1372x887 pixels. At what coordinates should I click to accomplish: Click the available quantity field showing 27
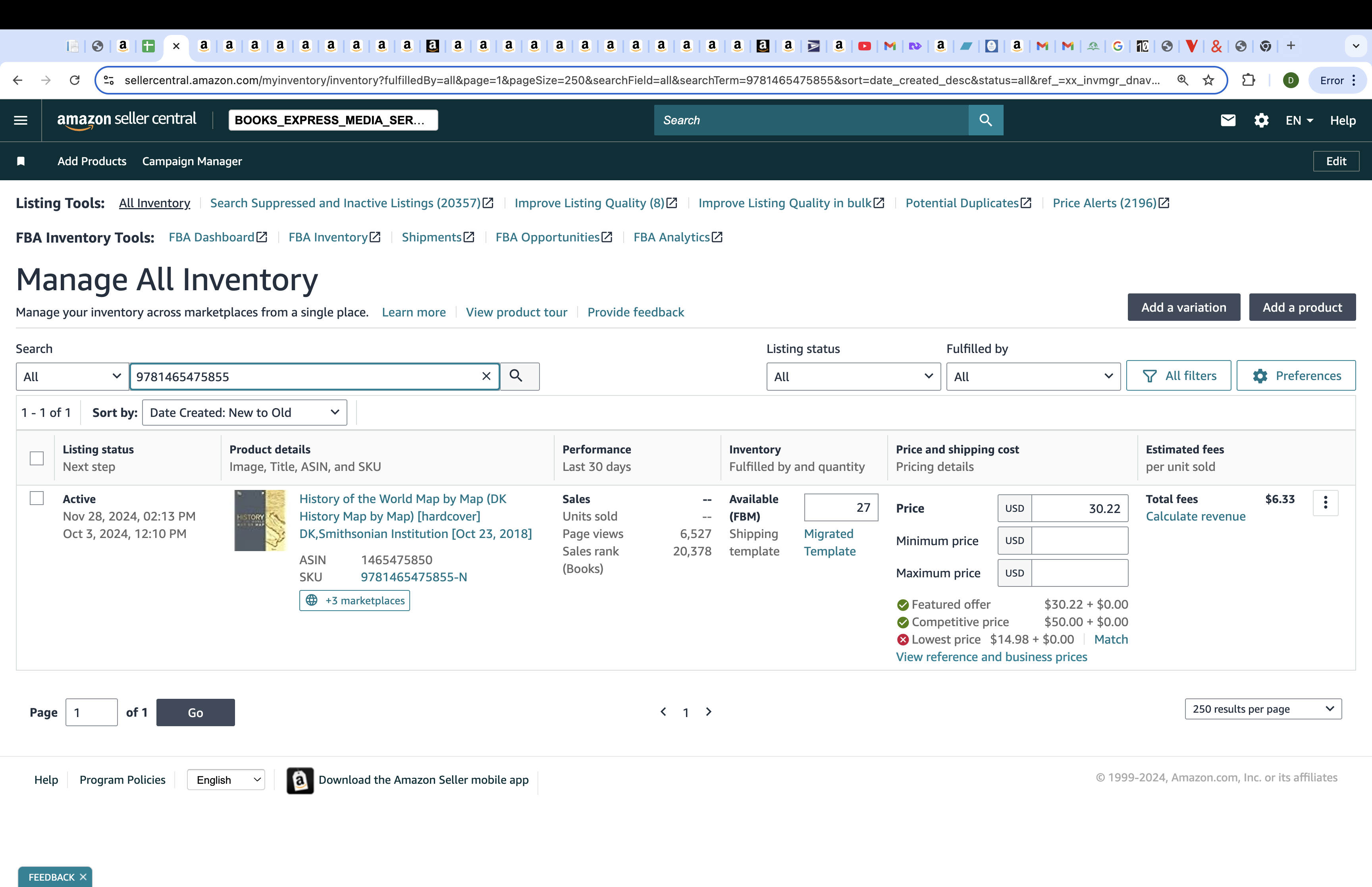coord(840,507)
